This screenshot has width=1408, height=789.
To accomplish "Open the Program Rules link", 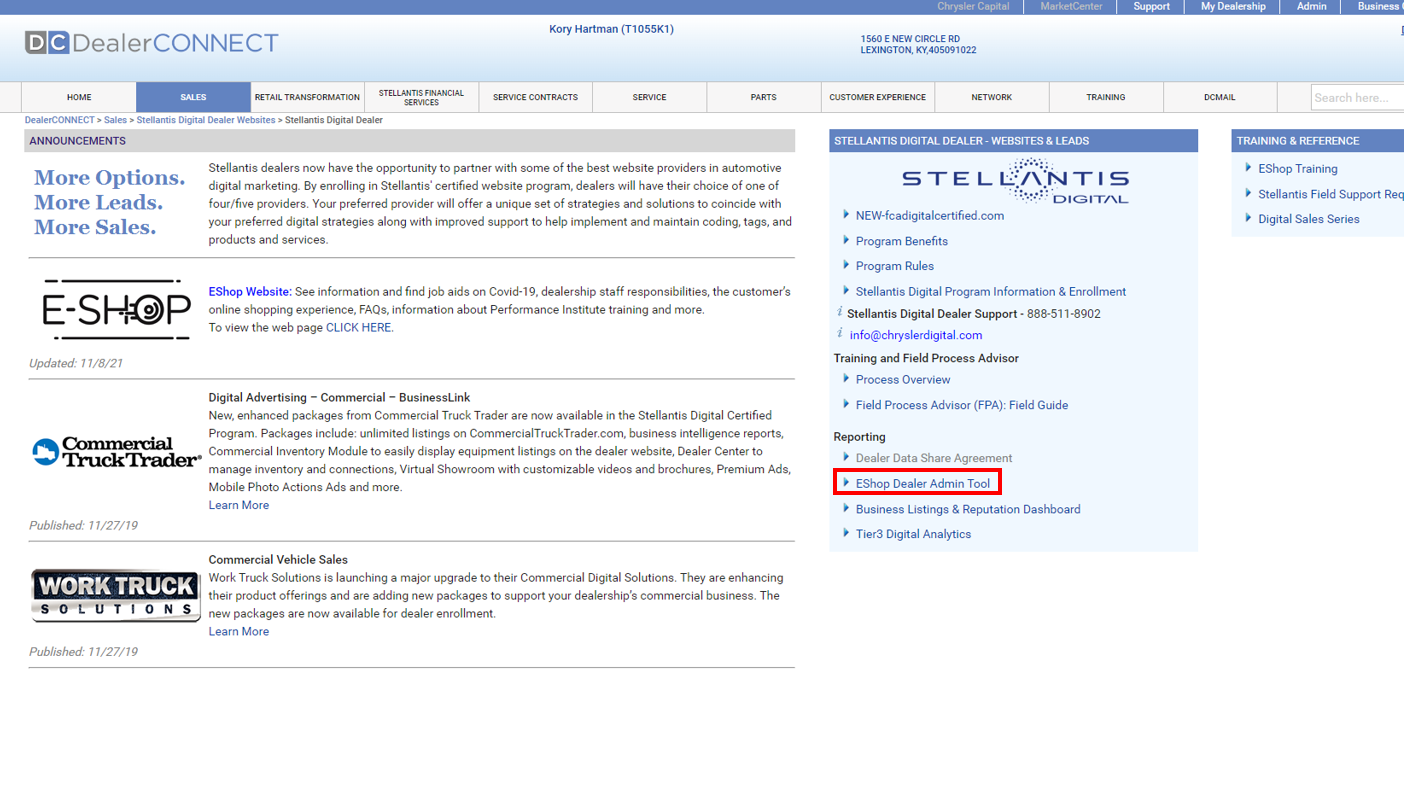I will (x=894, y=266).
